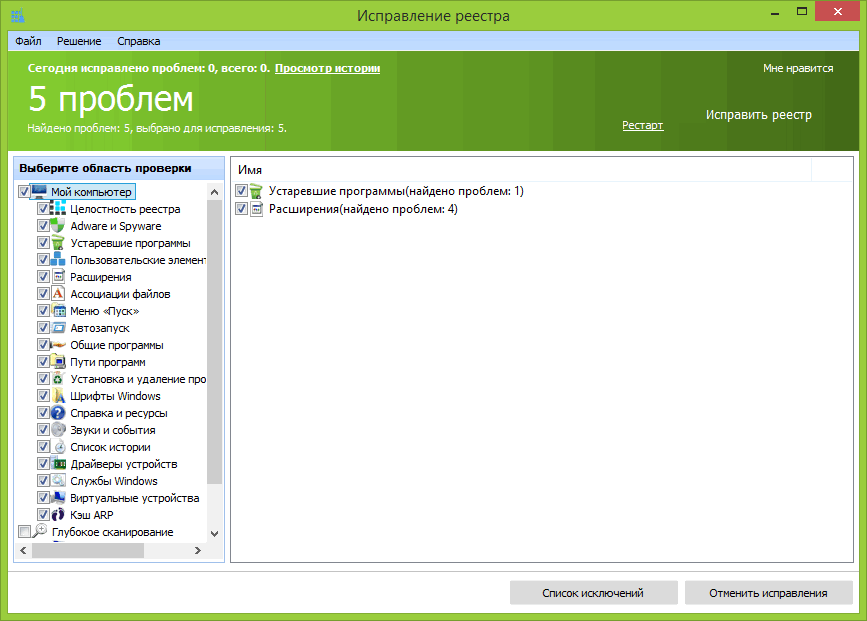Select the Глубокое сканирование magnifier icon

tap(41, 532)
